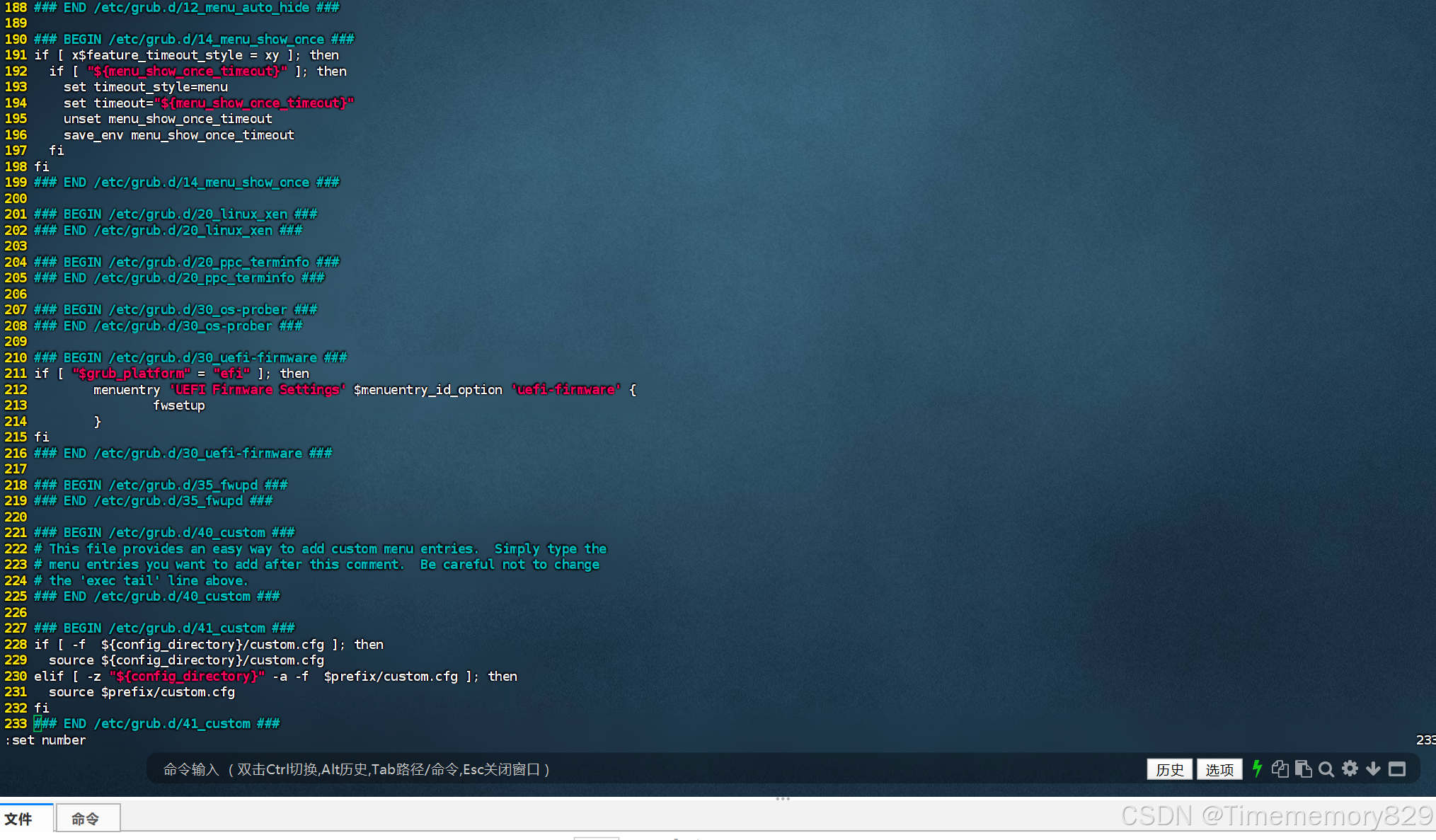Click 'source $prefix/custom.cfg' on line 231
The height and width of the screenshot is (840, 1436).
point(142,692)
